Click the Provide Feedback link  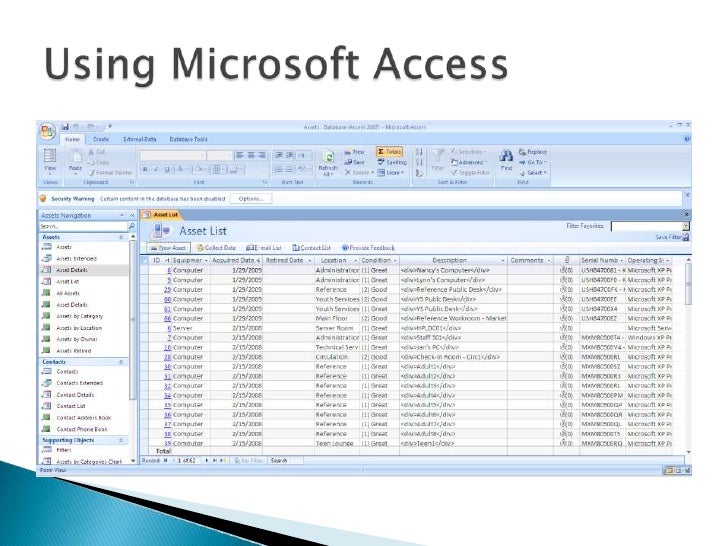(x=368, y=248)
